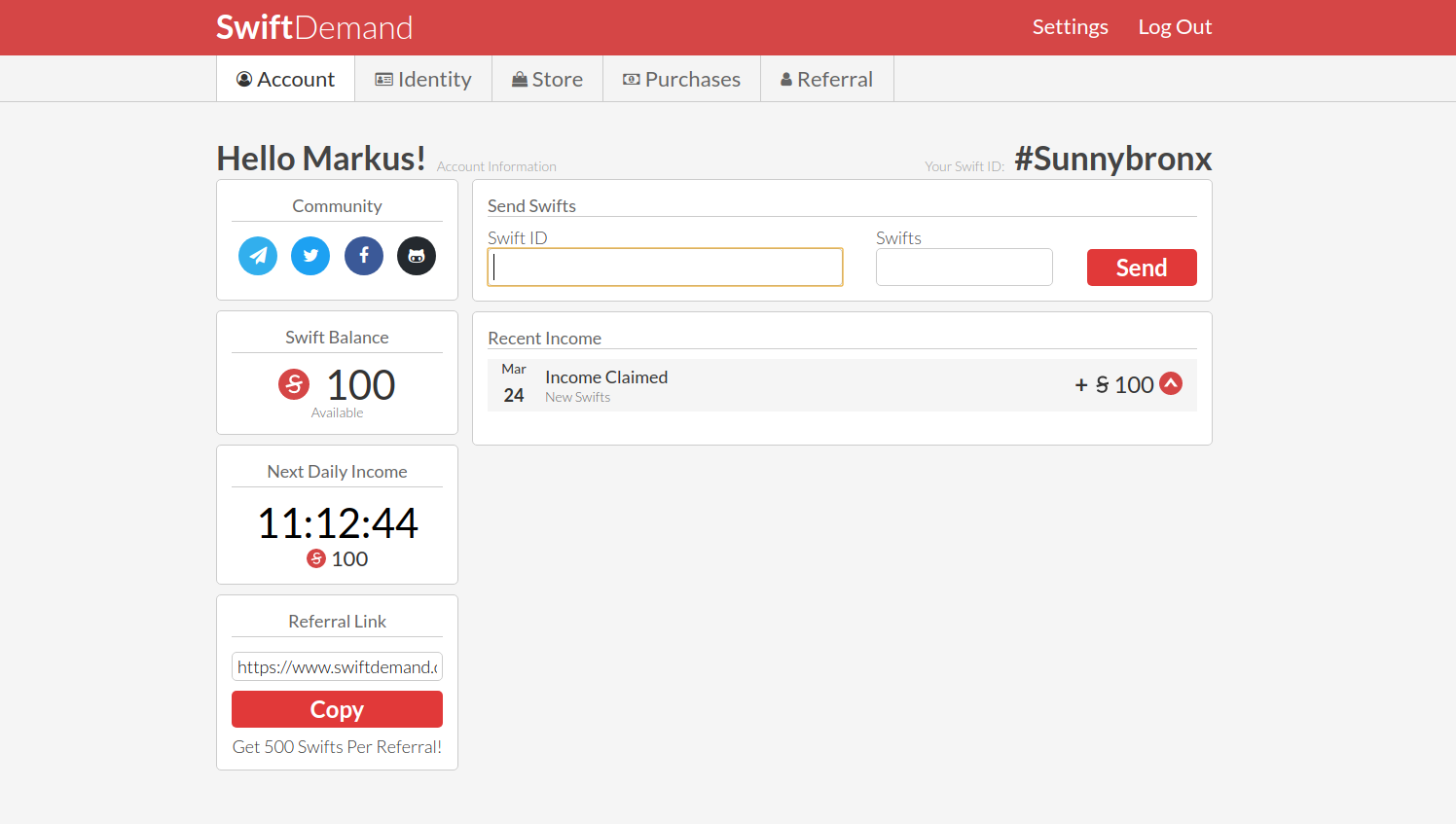Open the Telegram community icon
Screen dimensions: 1456x824
tap(258, 256)
